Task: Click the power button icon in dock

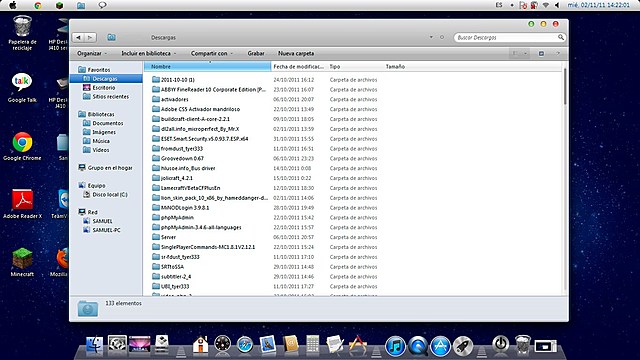Action: [501, 344]
